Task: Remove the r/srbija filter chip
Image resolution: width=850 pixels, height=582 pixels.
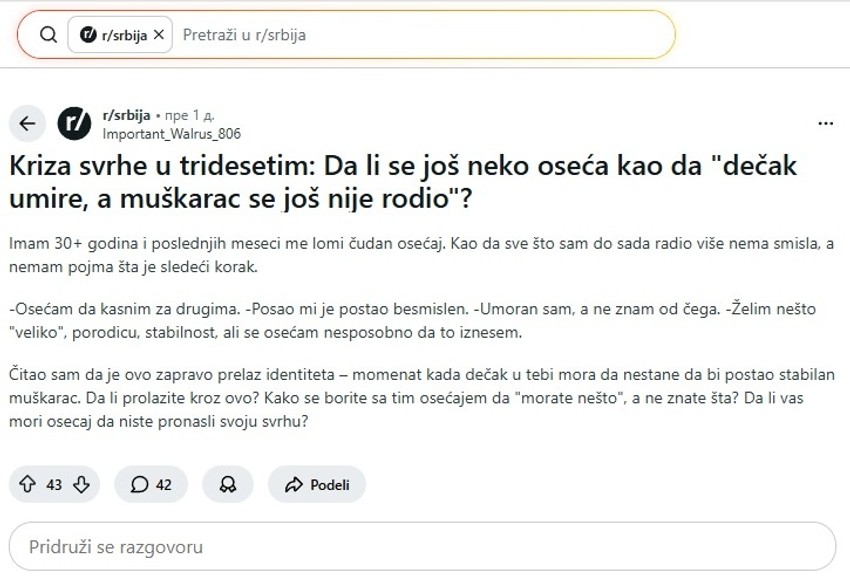Action: [x=158, y=33]
